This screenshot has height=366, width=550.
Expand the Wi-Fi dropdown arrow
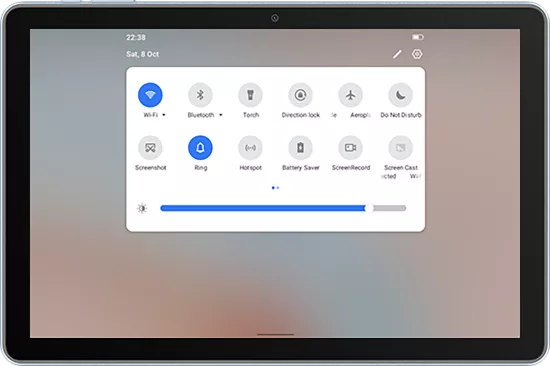coord(164,115)
